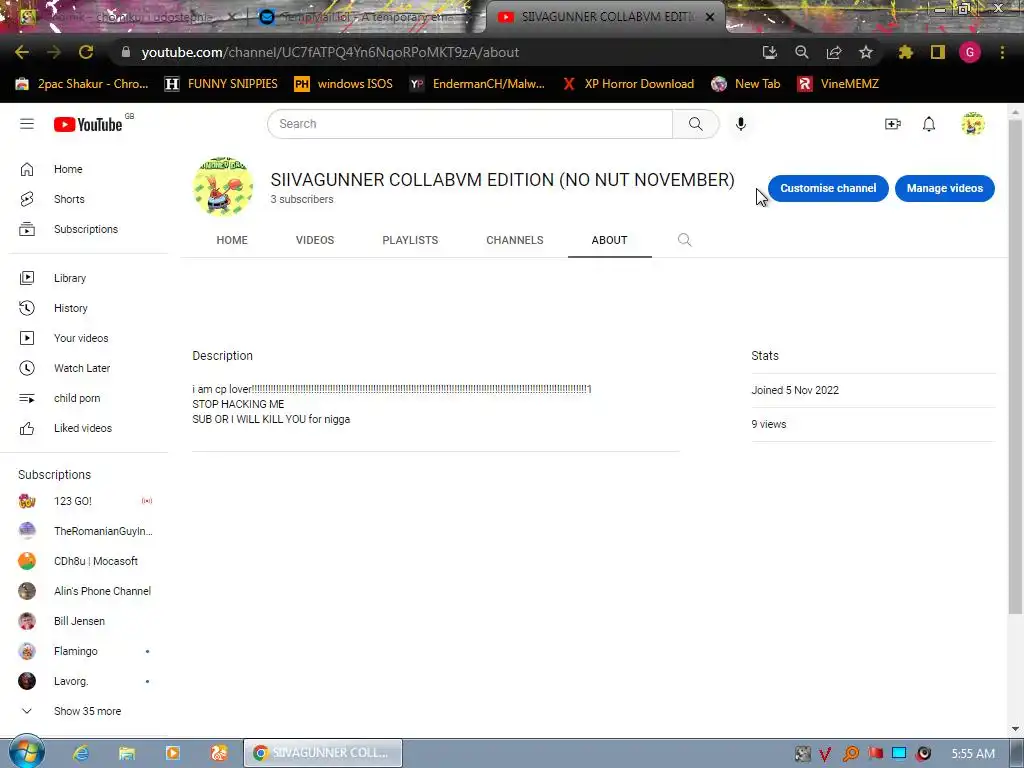Open Watch Later in the sidebar
This screenshot has width=1024, height=768.
(84, 368)
